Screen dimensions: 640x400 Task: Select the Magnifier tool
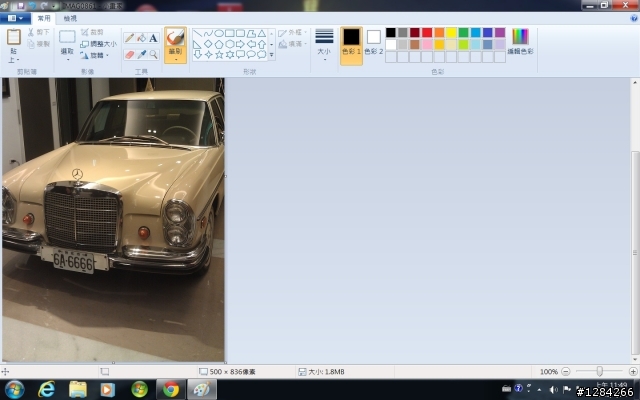(153, 54)
